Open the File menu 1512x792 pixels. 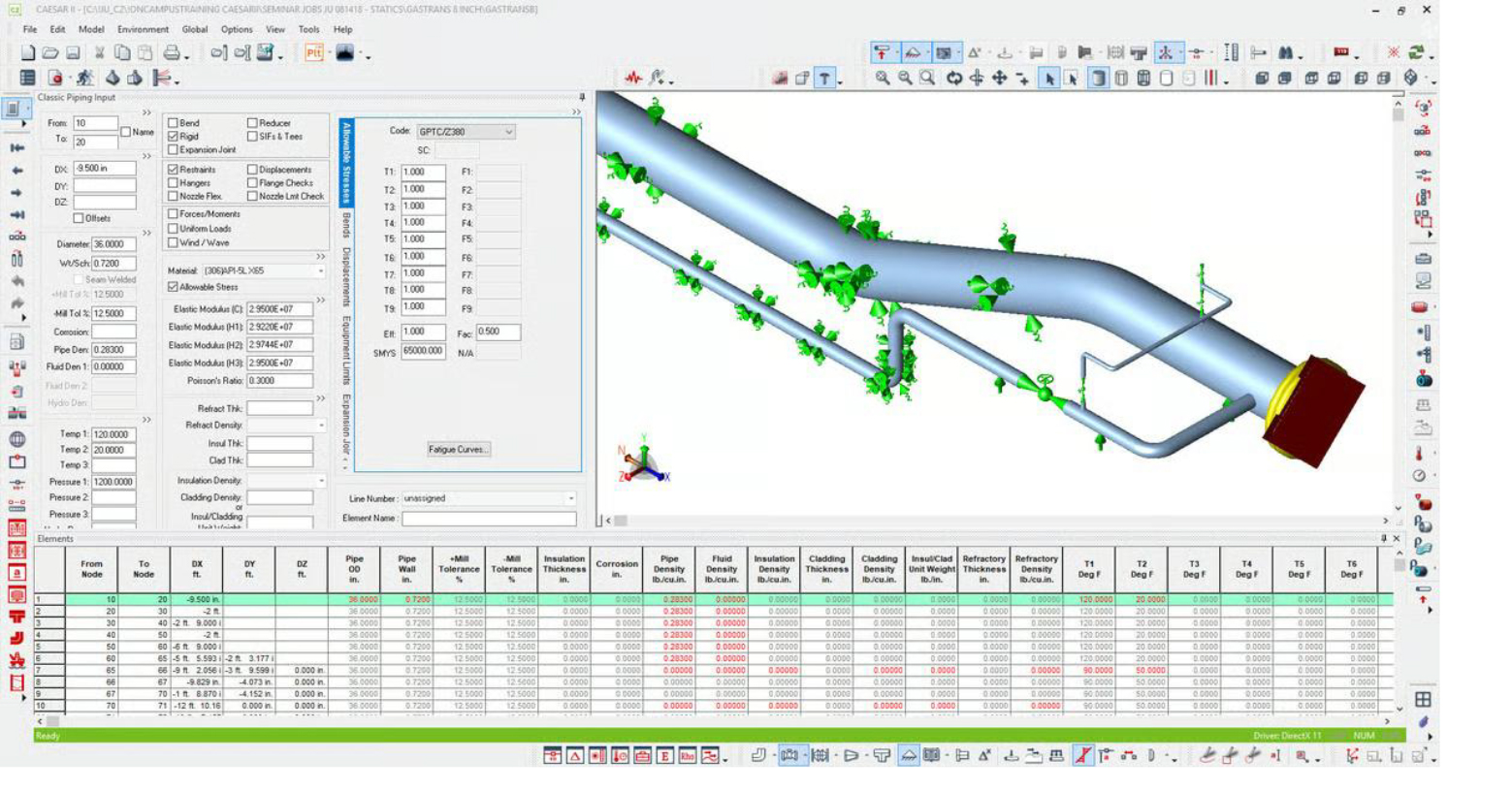[x=30, y=30]
